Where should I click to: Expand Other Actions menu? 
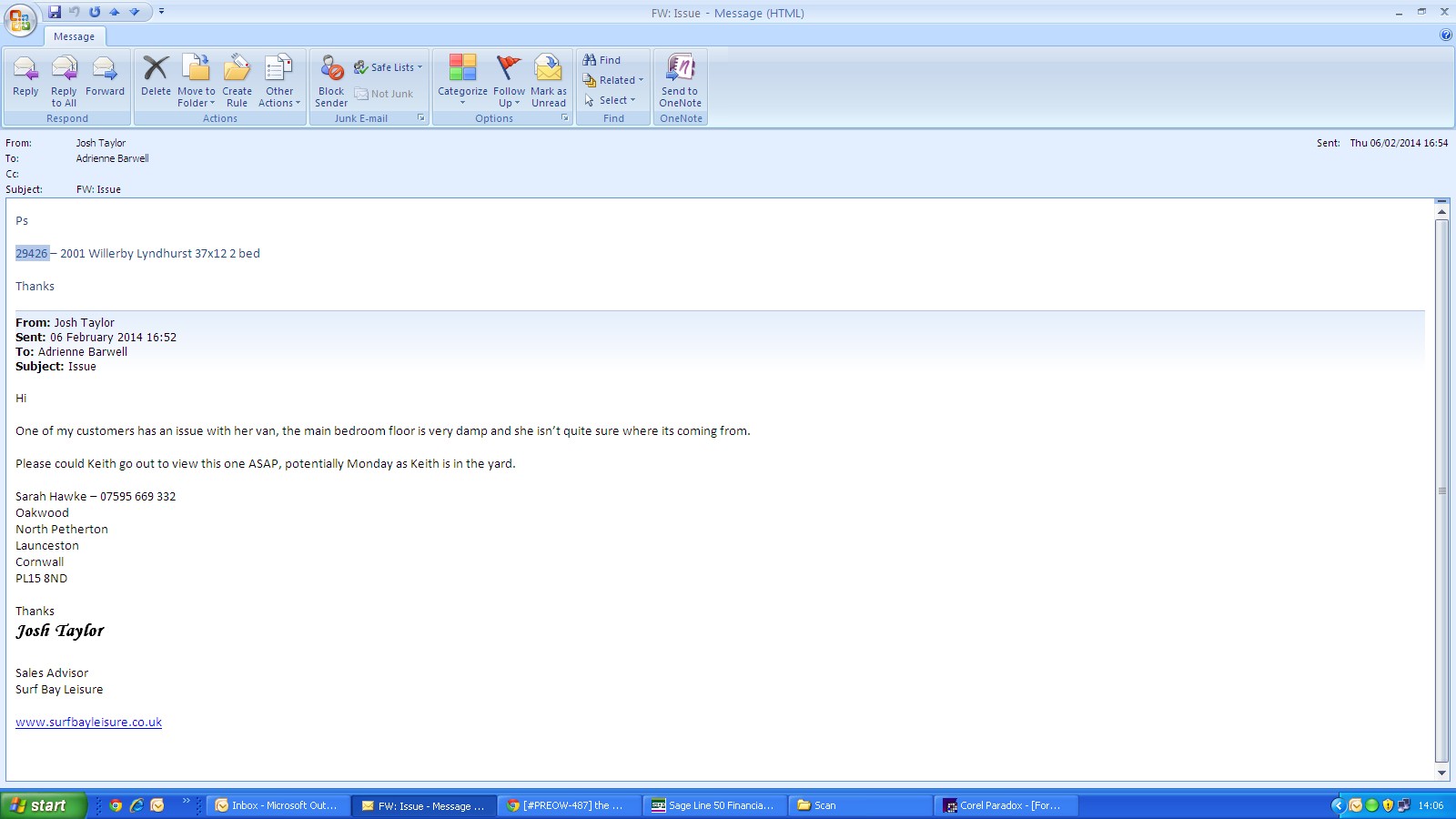279,80
